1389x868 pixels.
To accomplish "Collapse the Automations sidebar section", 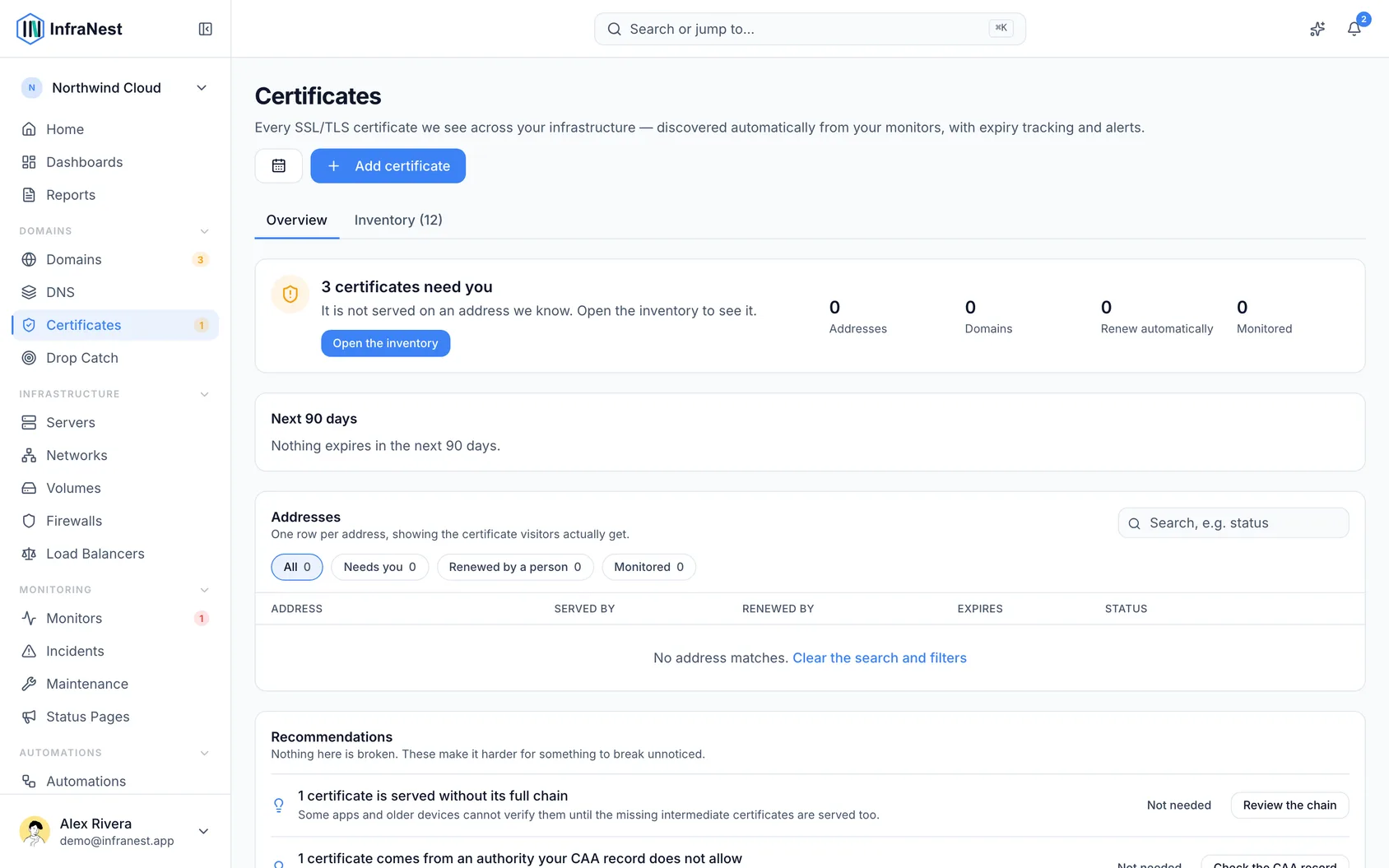I will 204,753.
